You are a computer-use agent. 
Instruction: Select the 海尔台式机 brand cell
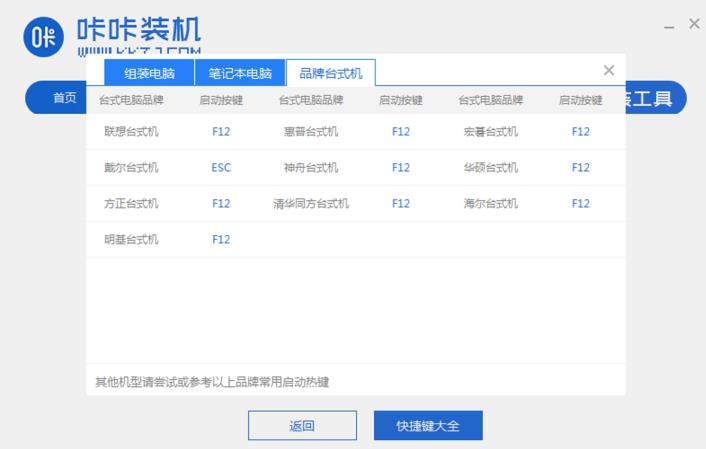pos(490,204)
